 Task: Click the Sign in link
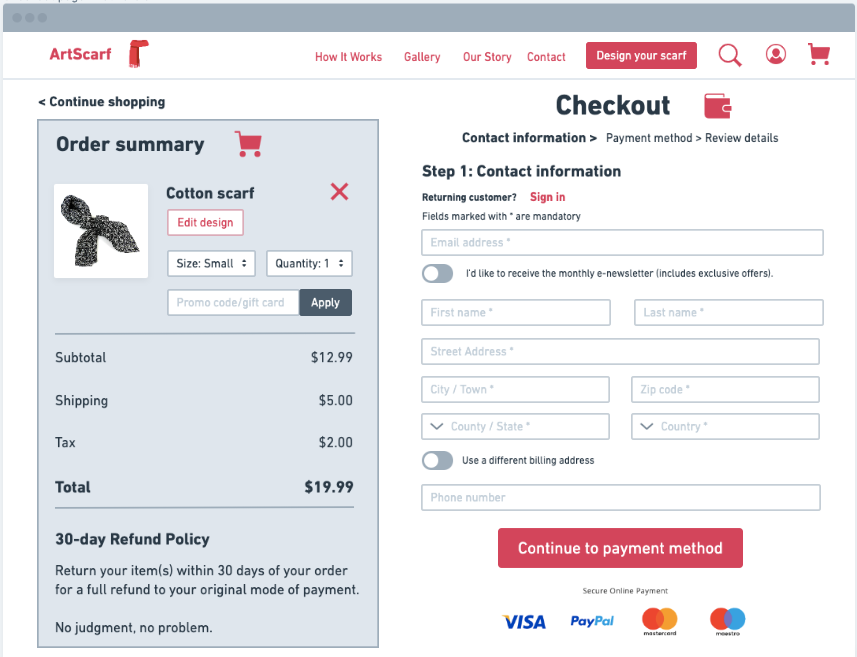[548, 197]
